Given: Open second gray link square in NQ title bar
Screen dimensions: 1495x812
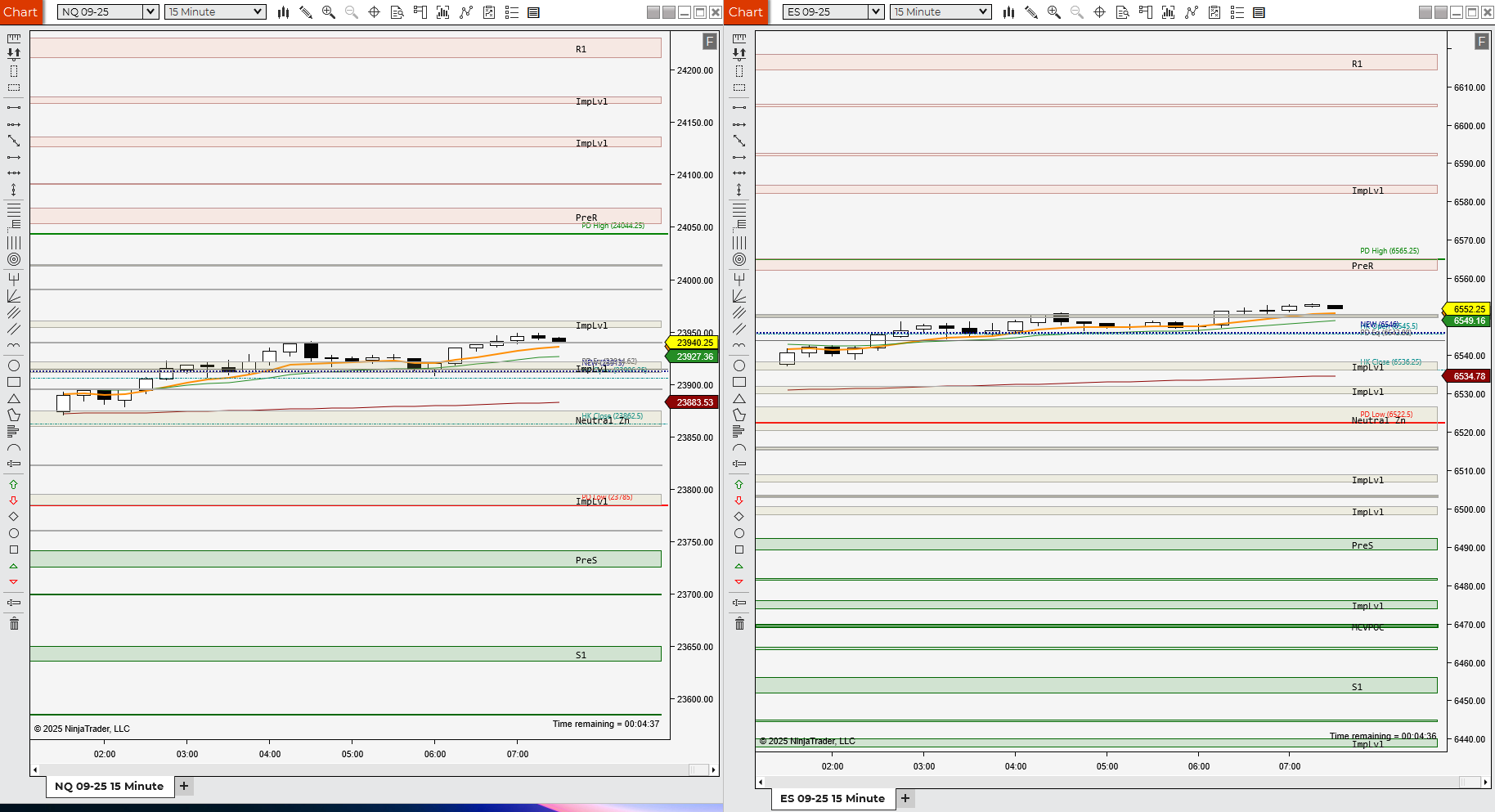Looking at the screenshot, I should (669, 12).
